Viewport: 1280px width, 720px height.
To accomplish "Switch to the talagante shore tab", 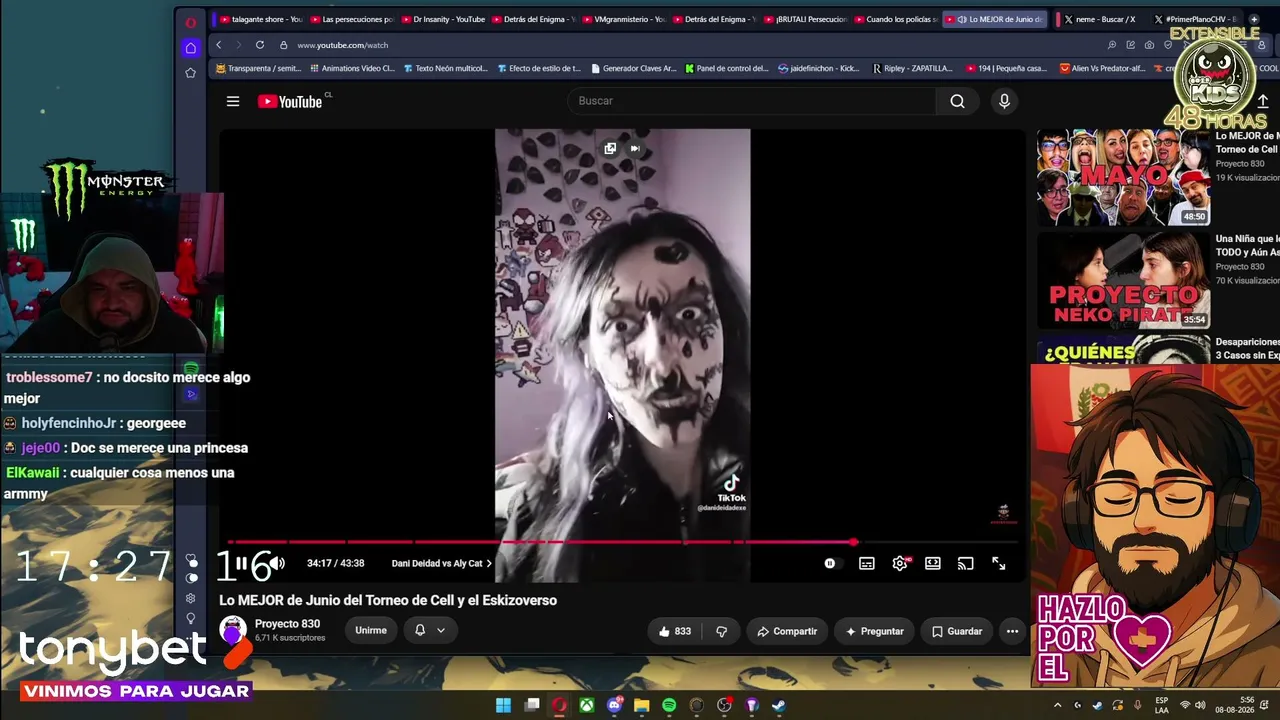I will [x=260, y=19].
